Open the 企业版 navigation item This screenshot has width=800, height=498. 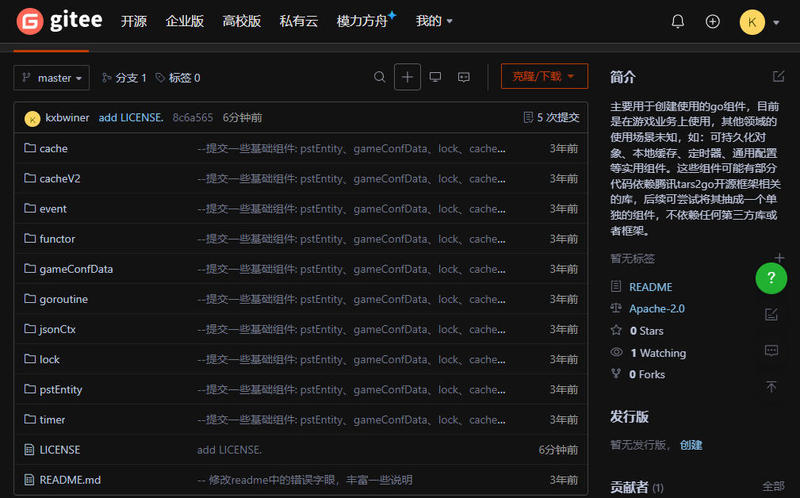184,21
